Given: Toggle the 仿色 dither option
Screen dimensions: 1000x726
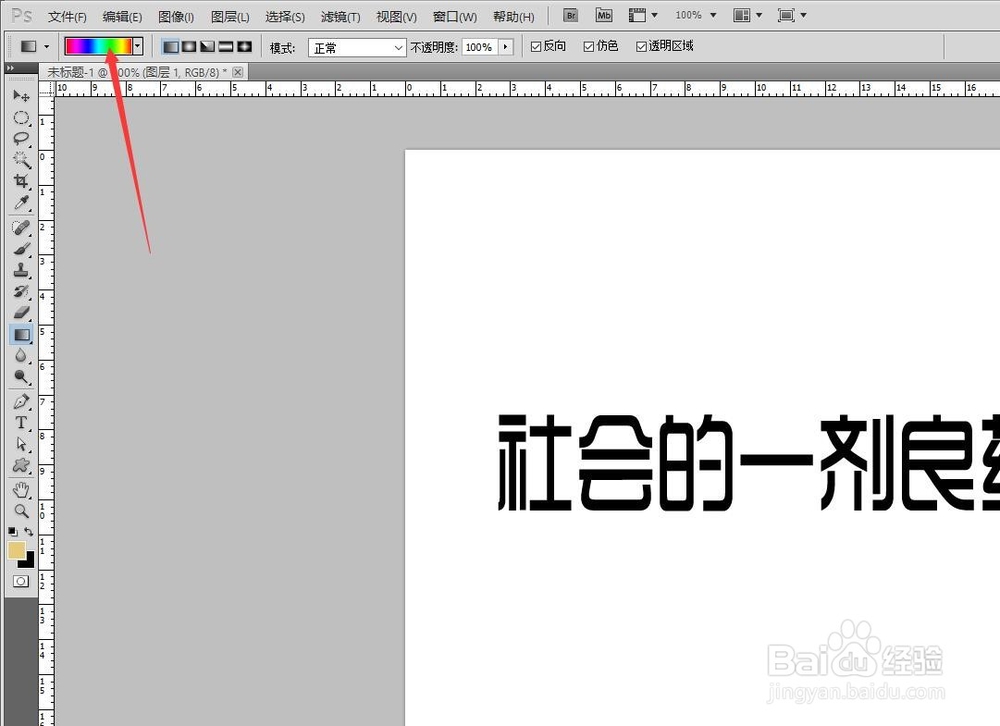Looking at the screenshot, I should click(x=587, y=46).
